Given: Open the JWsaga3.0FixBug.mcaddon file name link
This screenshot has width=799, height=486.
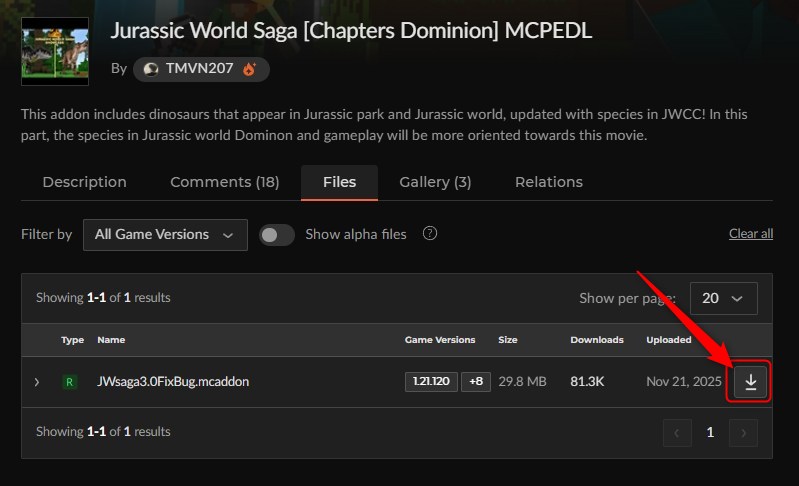Looking at the screenshot, I should tap(173, 382).
